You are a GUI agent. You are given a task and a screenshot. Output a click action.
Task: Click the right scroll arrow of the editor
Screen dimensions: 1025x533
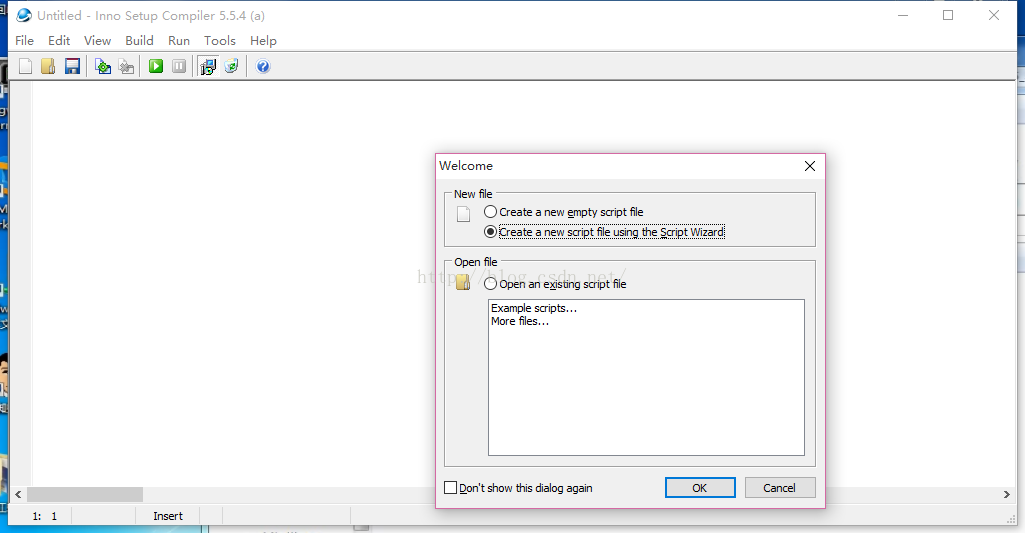(x=1007, y=494)
